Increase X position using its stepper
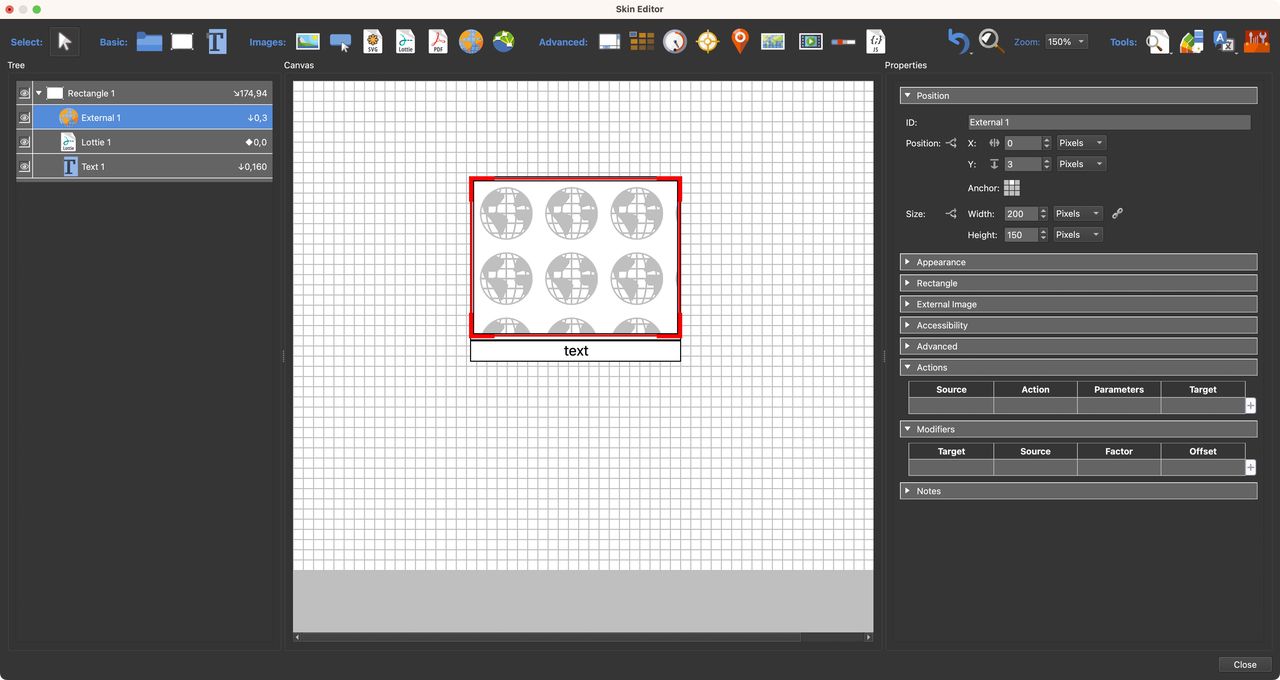This screenshot has width=1280, height=680. [x=1048, y=139]
